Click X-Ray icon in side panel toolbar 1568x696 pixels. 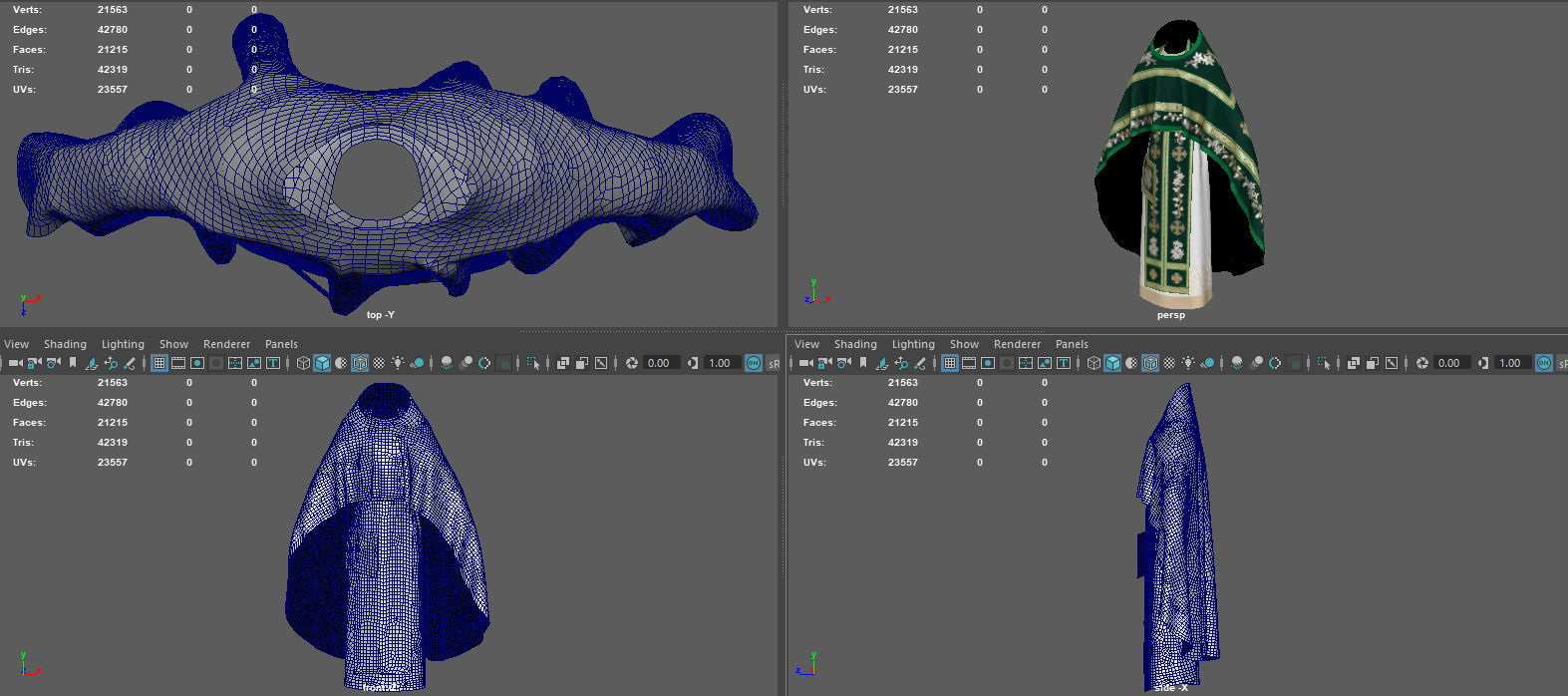tap(1354, 363)
